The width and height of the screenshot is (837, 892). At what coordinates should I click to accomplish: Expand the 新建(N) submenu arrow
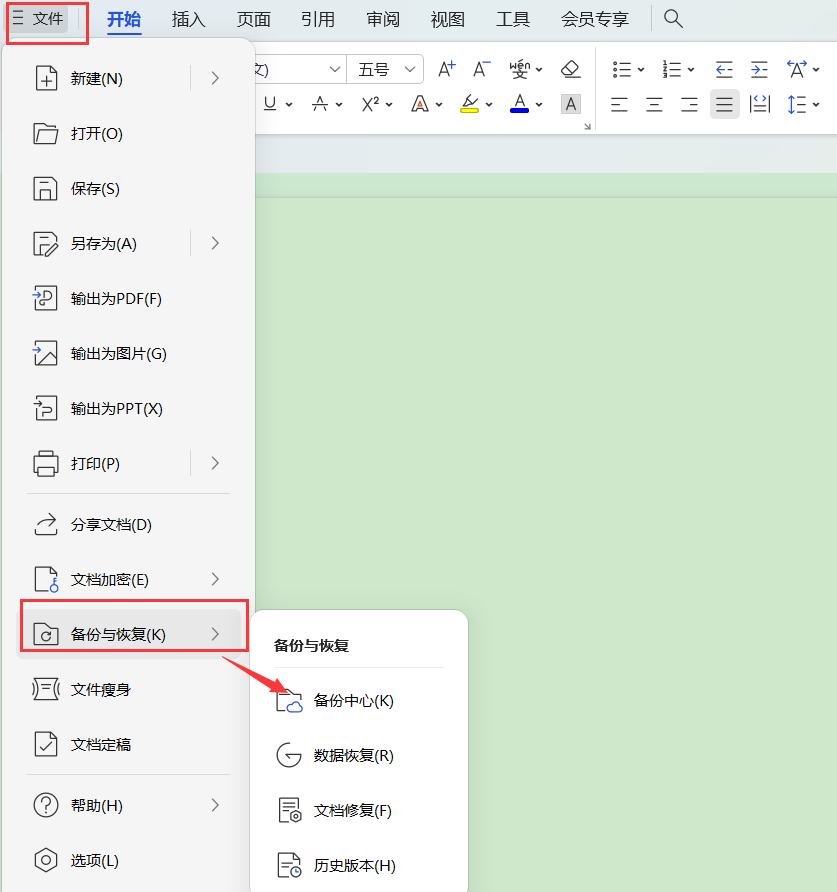(x=215, y=78)
